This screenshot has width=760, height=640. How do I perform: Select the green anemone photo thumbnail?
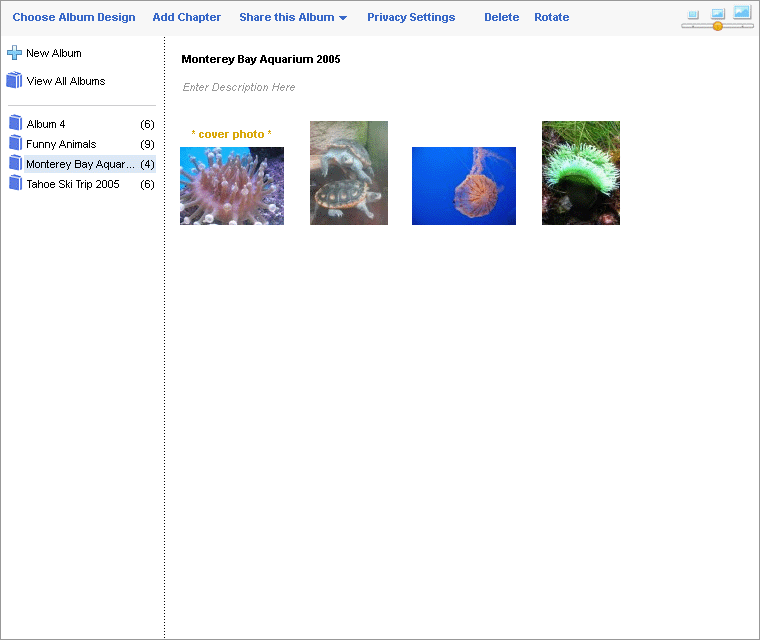581,173
